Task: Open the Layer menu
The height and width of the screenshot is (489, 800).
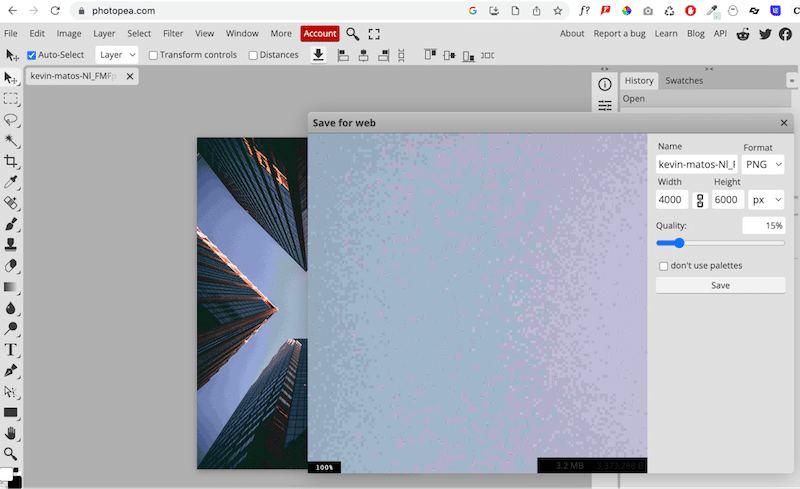Action: click(x=104, y=33)
